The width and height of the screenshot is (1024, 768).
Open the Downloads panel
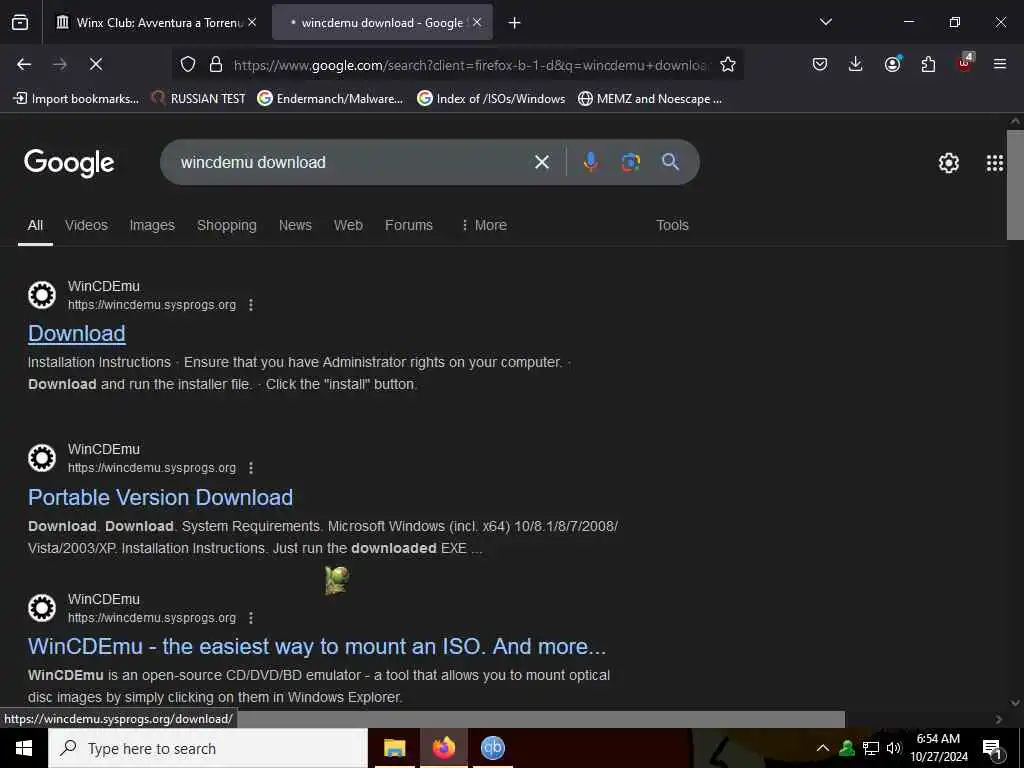point(856,64)
